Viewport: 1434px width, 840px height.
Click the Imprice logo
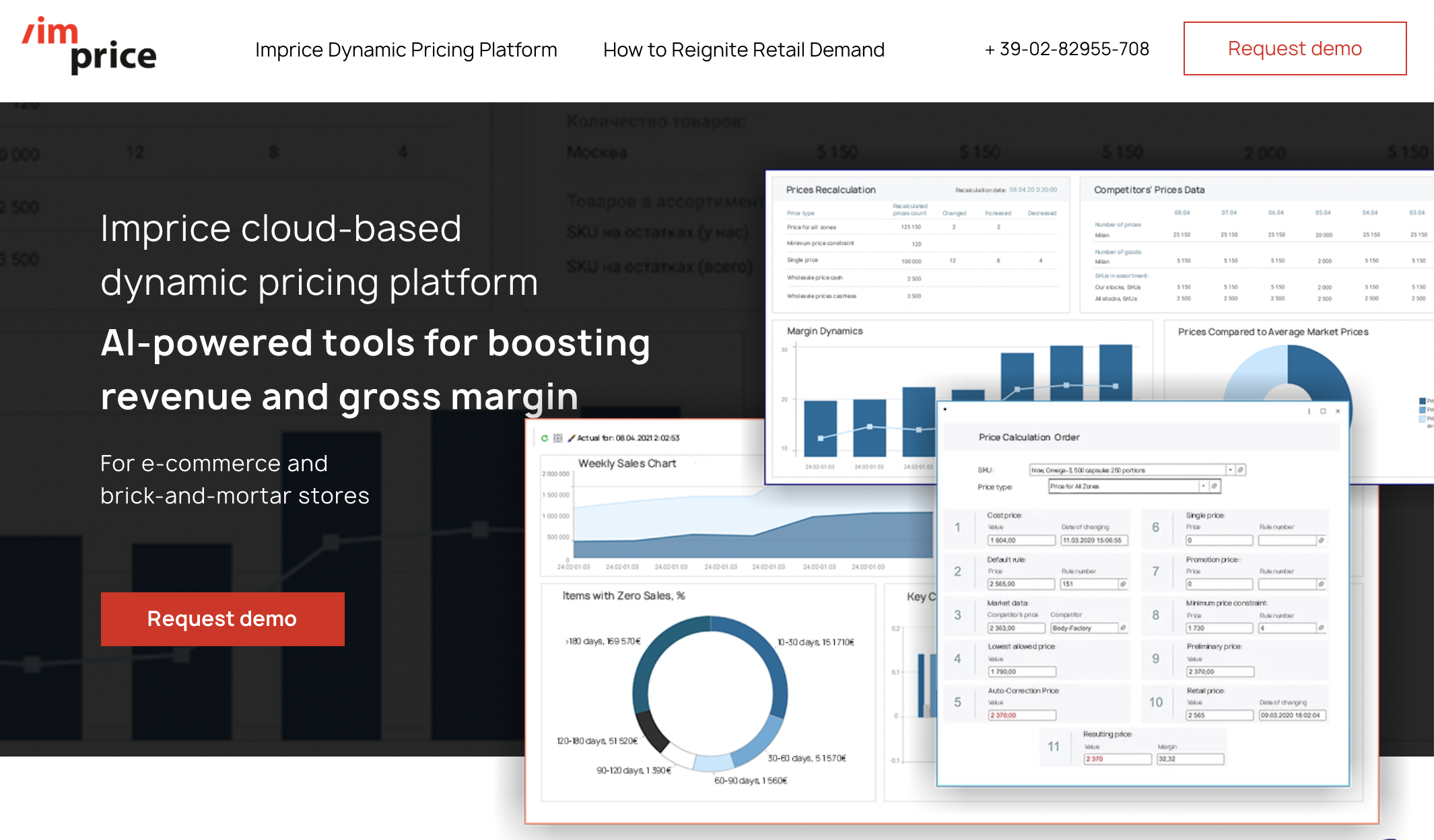[x=89, y=46]
